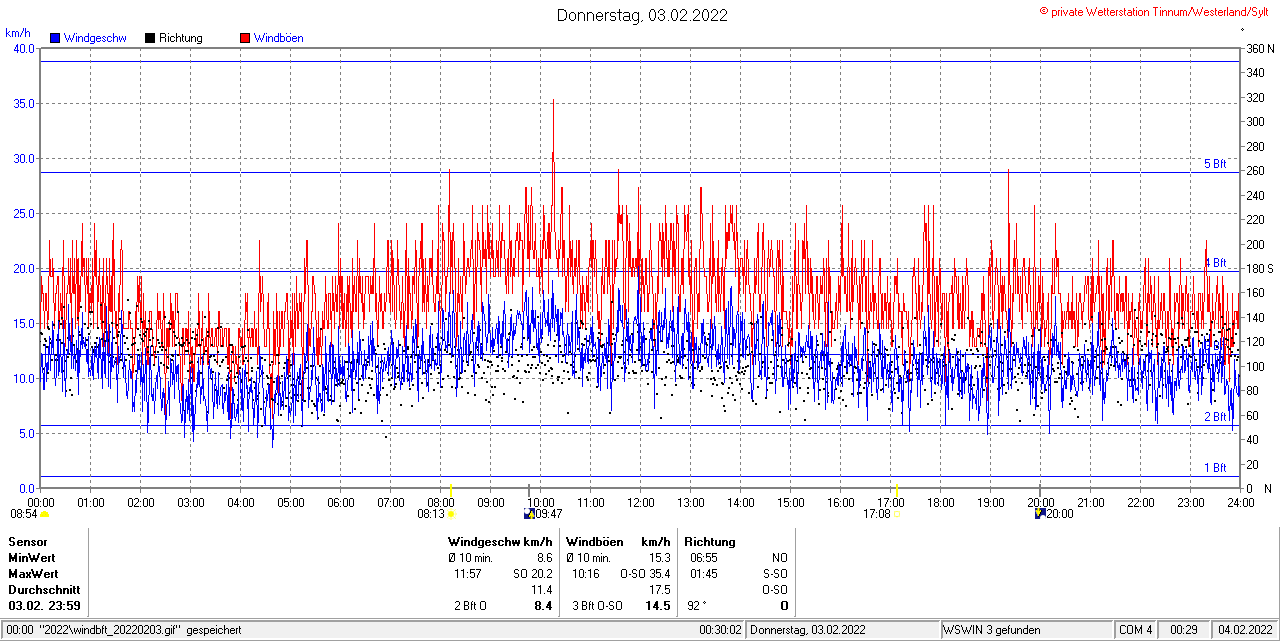This screenshot has height=641, width=1280.
Task: Click the moon icon next to 09:47
Action: [529, 514]
